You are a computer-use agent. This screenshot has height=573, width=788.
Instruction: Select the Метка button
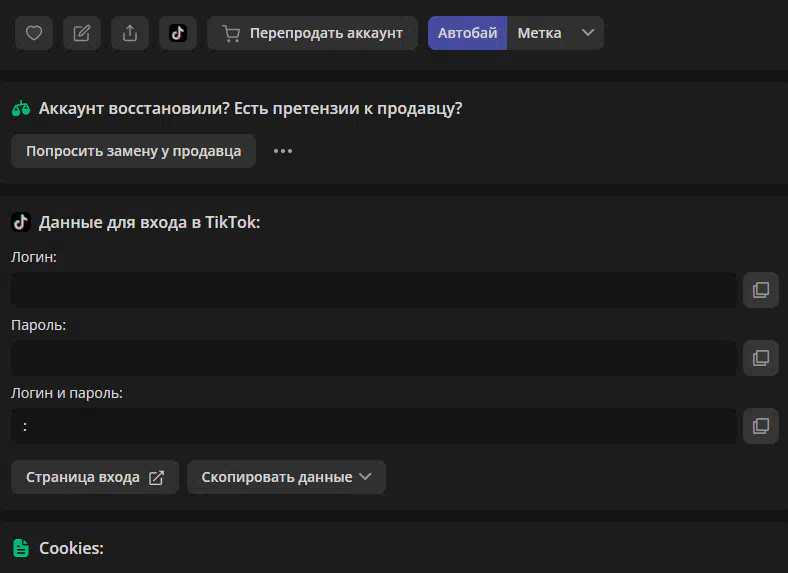(x=539, y=33)
